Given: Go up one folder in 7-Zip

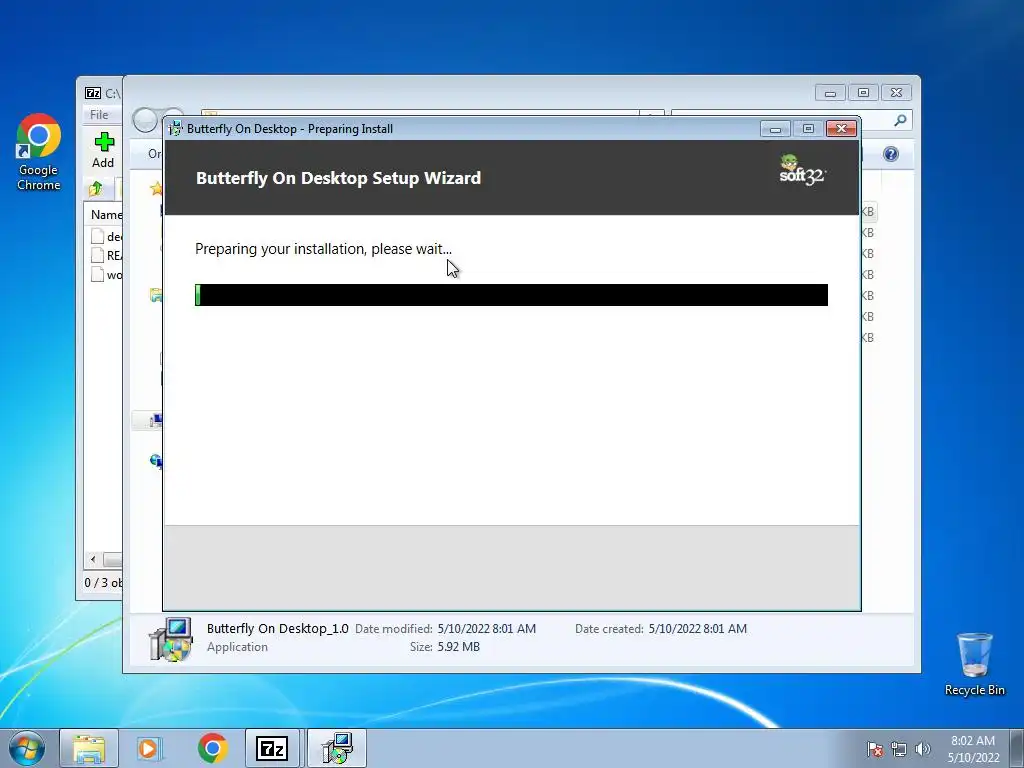Looking at the screenshot, I should pos(95,189).
